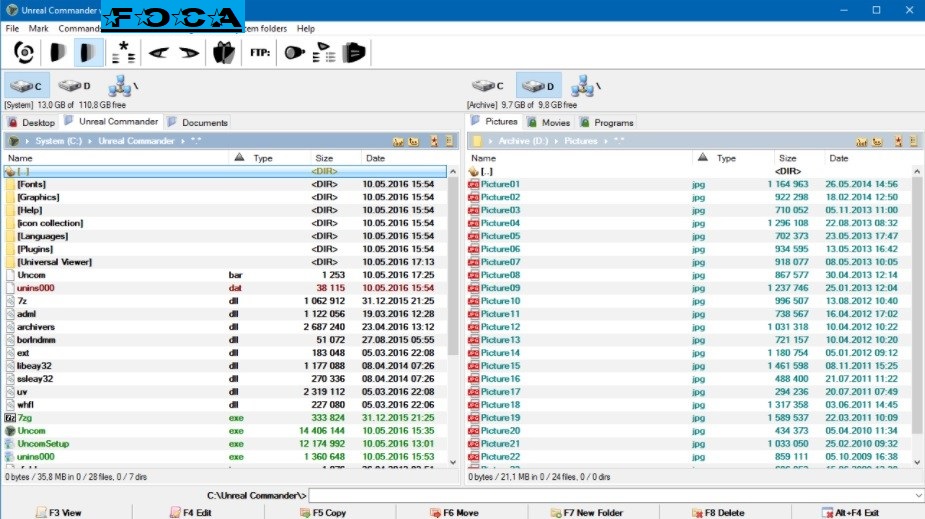Open favorites star icon in left path bar
This screenshot has width=925, height=519.
pyautogui.click(x=434, y=141)
